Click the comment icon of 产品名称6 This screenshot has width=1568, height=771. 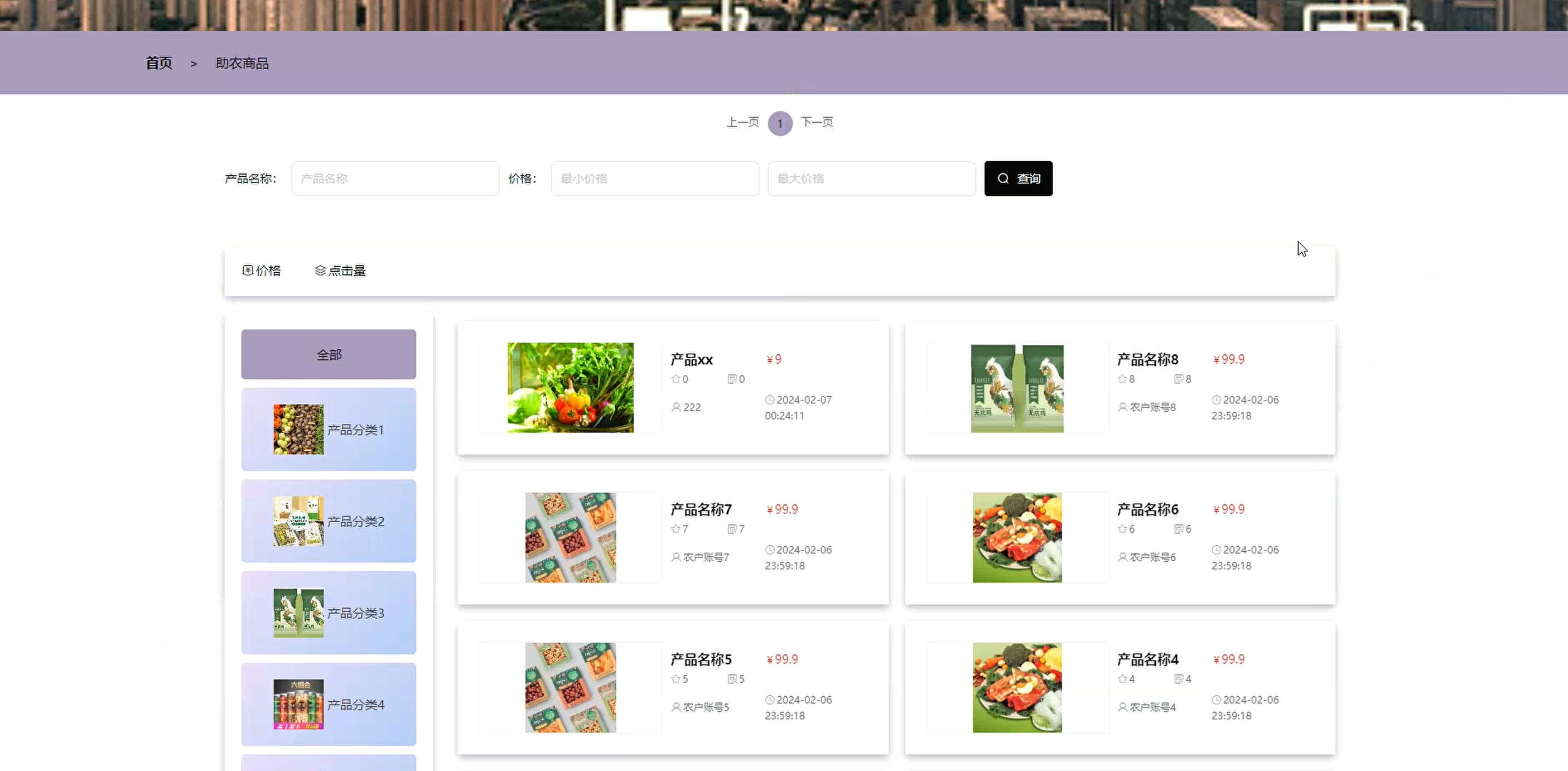click(x=1179, y=529)
